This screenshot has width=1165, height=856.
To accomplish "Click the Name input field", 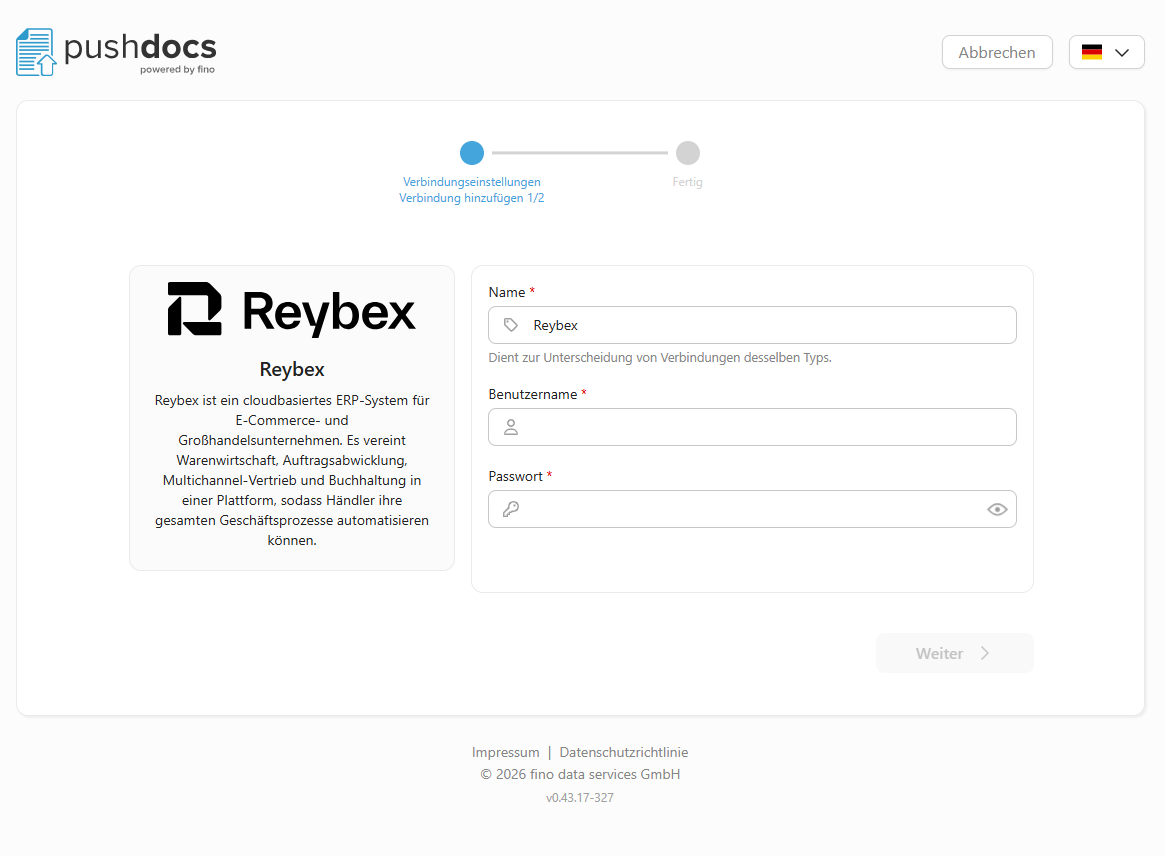I will click(x=752, y=325).
